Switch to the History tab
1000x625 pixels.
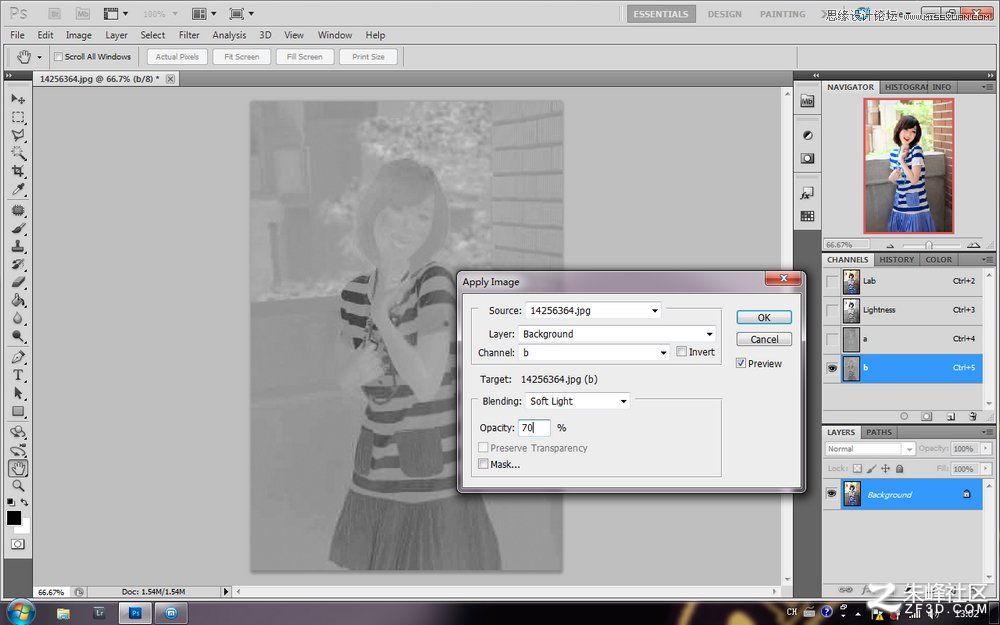[x=896, y=260]
